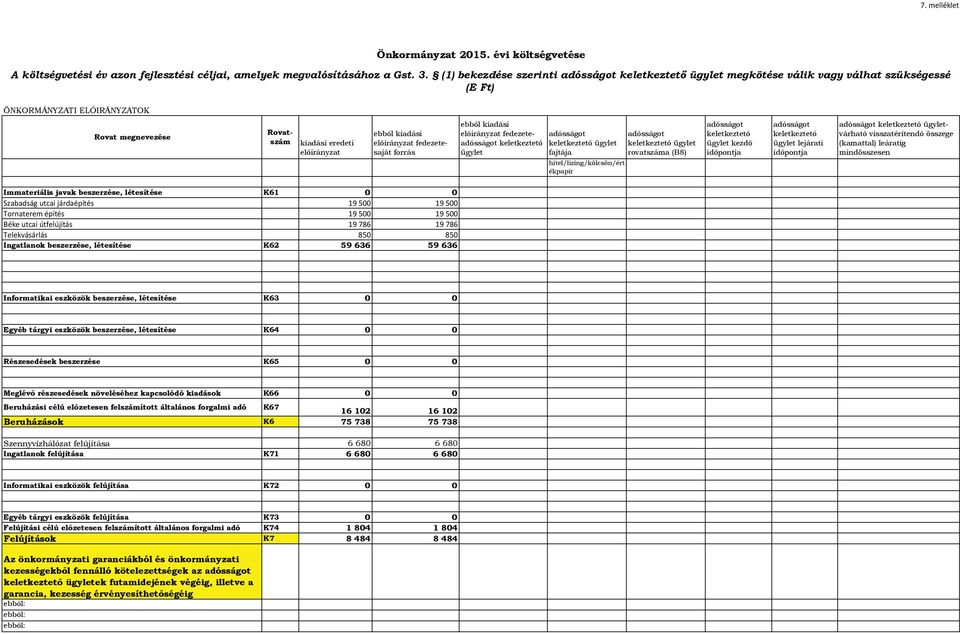The image size is (960, 634).
Task: Click 'Informatikai eszközök felújítása' row label
Action: [x=66, y=485]
